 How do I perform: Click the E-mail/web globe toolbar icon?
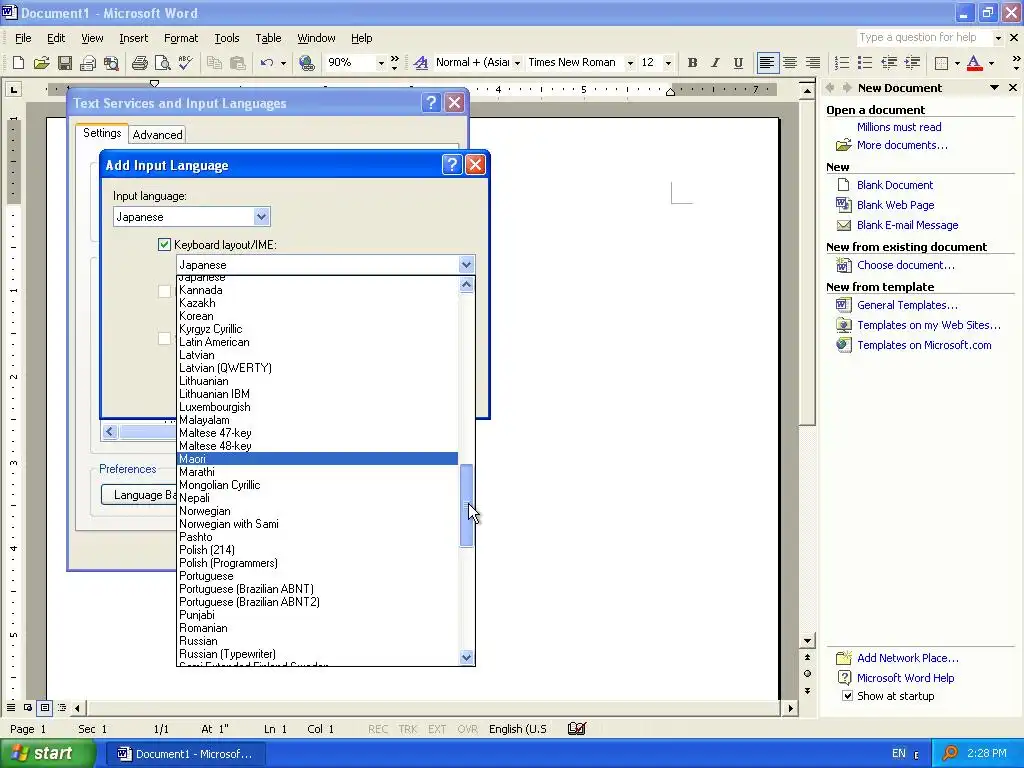pos(306,63)
